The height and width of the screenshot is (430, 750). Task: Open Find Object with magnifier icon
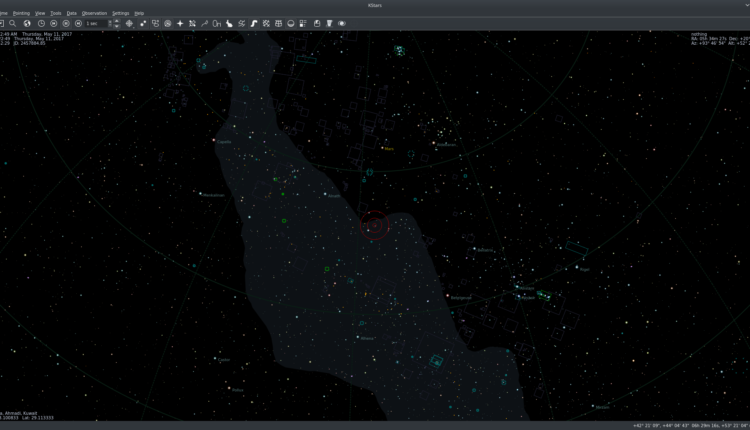pyautogui.click(x=12, y=22)
